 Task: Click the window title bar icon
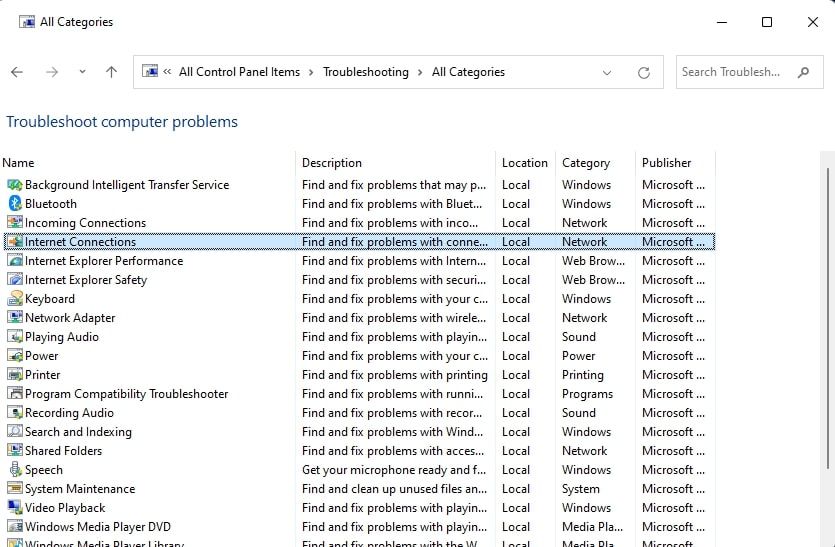[27, 22]
